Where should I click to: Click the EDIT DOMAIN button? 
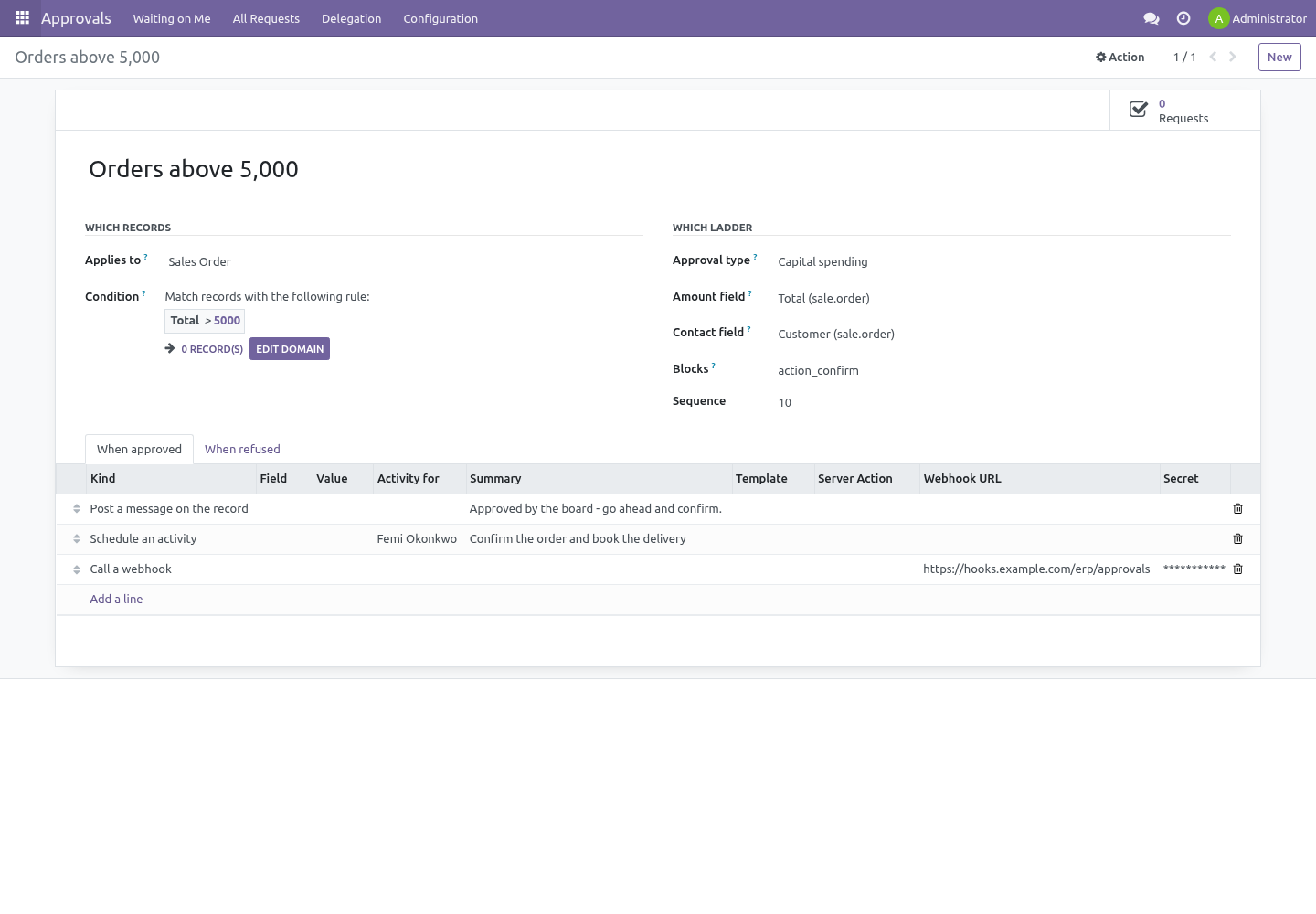coord(290,349)
